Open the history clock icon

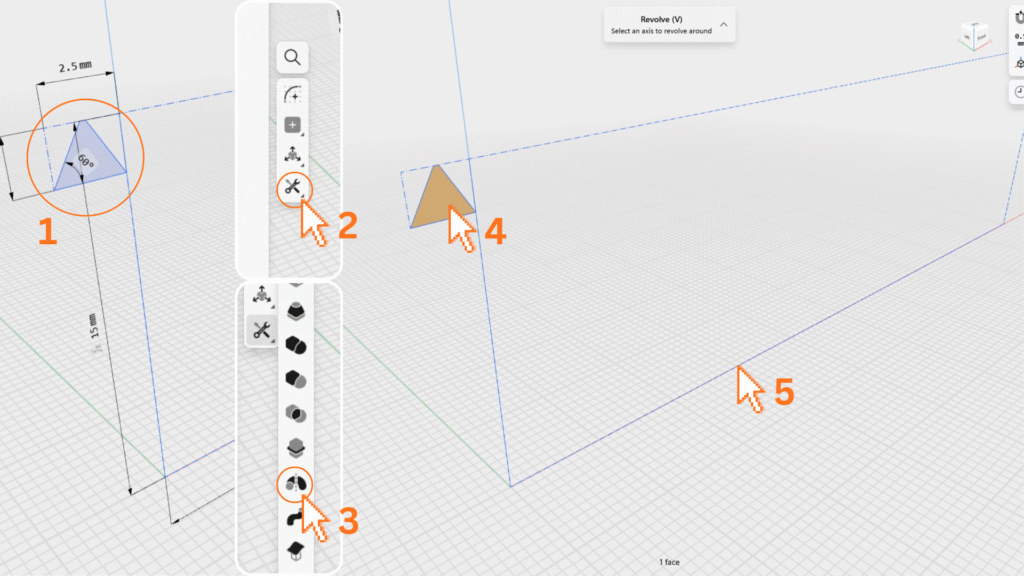[x=1017, y=91]
